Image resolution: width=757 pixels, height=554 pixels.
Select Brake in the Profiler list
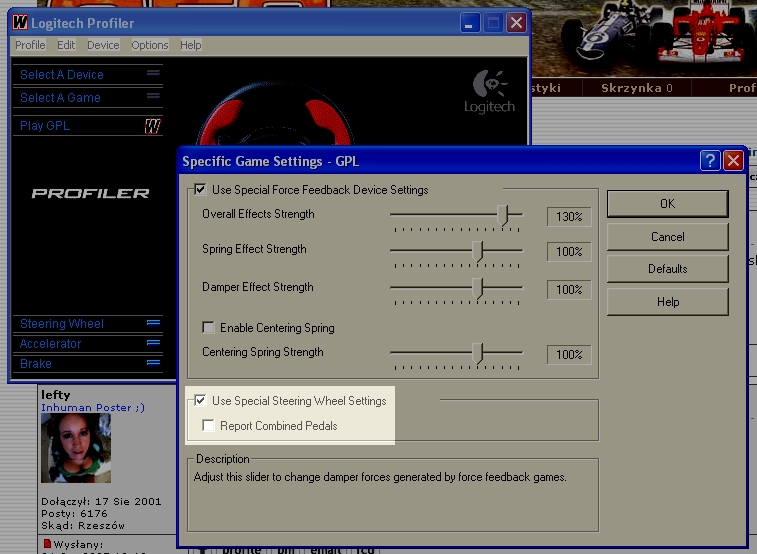coord(87,363)
